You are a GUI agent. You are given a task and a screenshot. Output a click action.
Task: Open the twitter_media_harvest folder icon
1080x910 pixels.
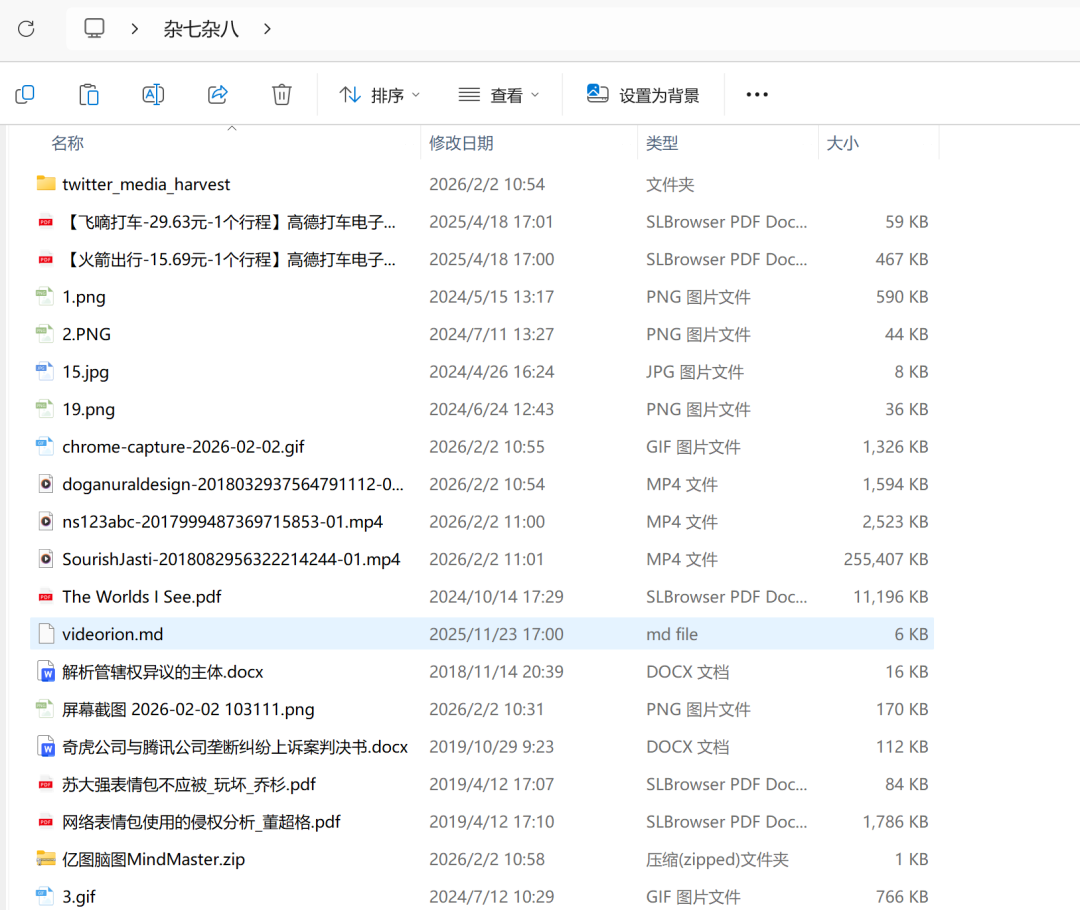tap(46, 184)
